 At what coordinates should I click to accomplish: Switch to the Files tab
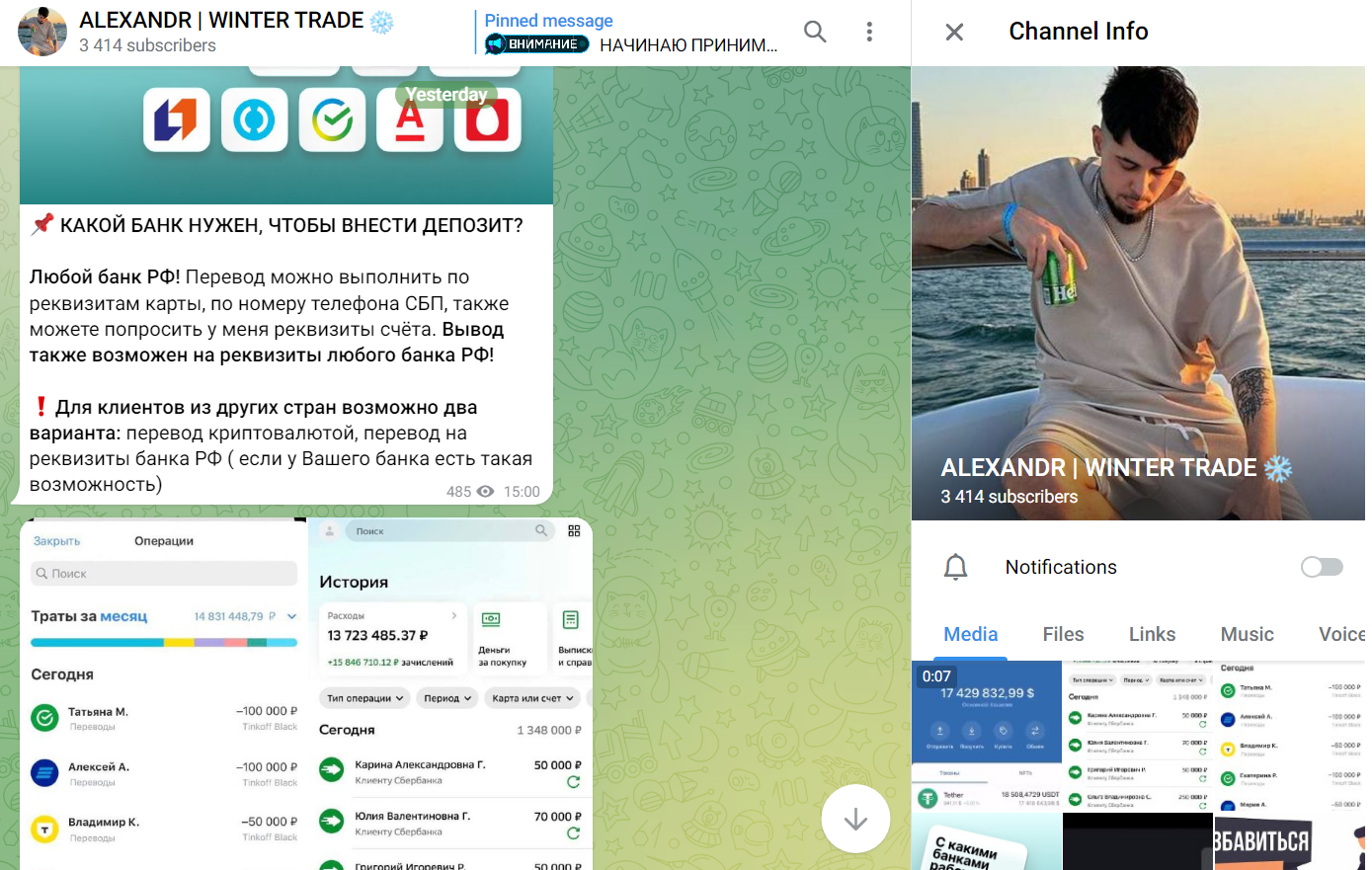(1063, 634)
